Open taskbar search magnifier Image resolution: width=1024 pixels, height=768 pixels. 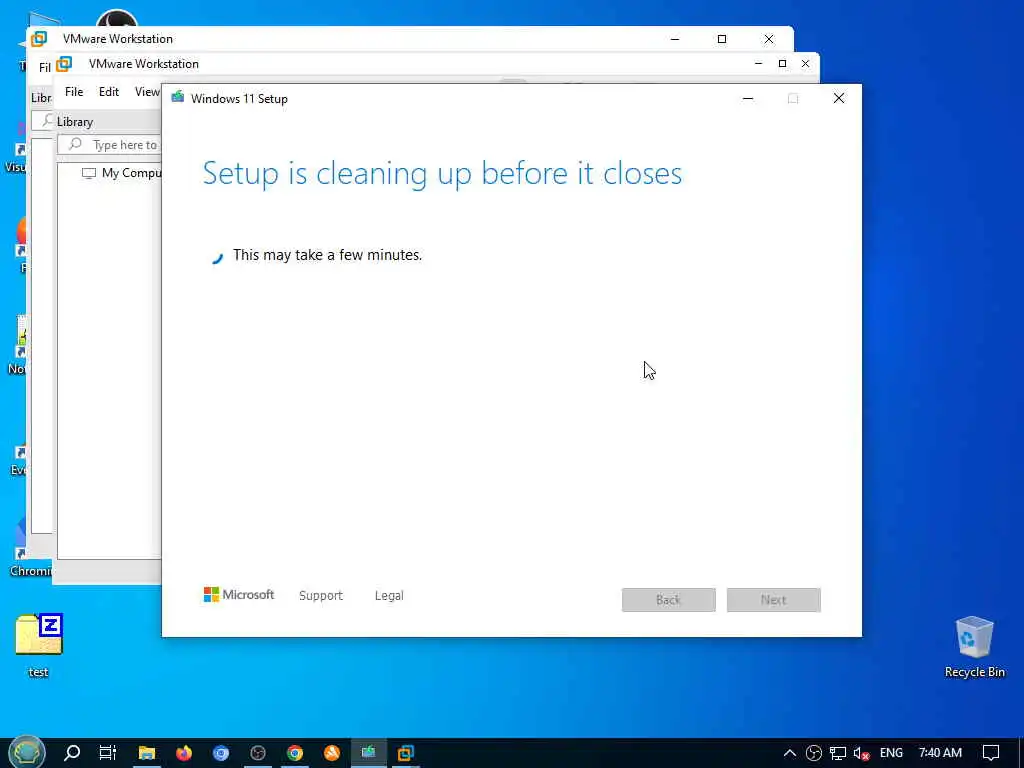[72, 753]
